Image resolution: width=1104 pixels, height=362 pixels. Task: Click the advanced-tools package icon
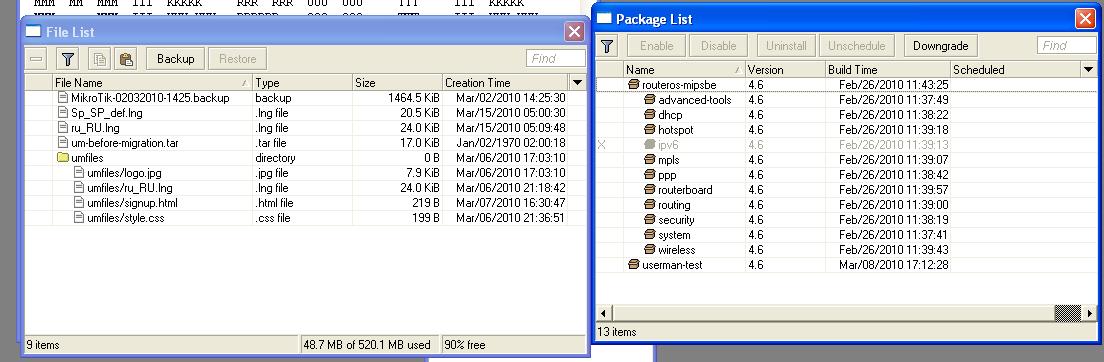[650, 100]
